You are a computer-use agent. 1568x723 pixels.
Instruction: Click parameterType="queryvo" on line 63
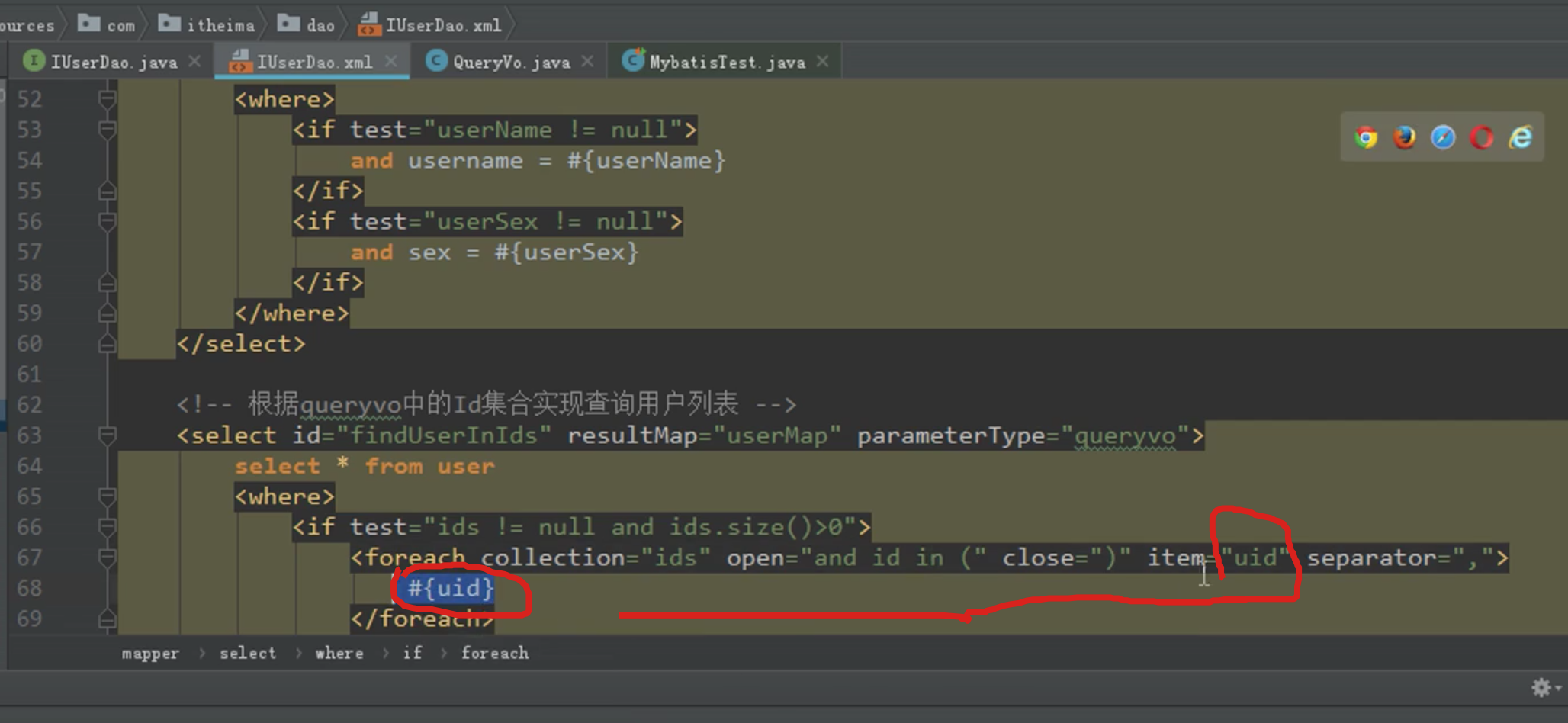click(1023, 435)
